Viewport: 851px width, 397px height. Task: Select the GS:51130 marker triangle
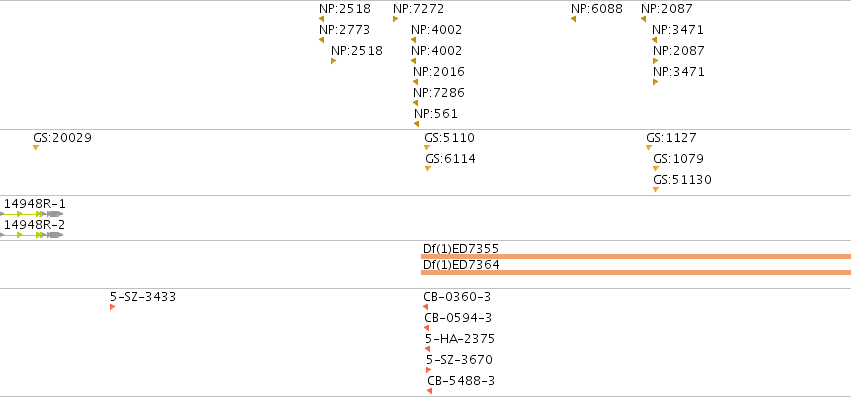pyautogui.click(x=656, y=190)
